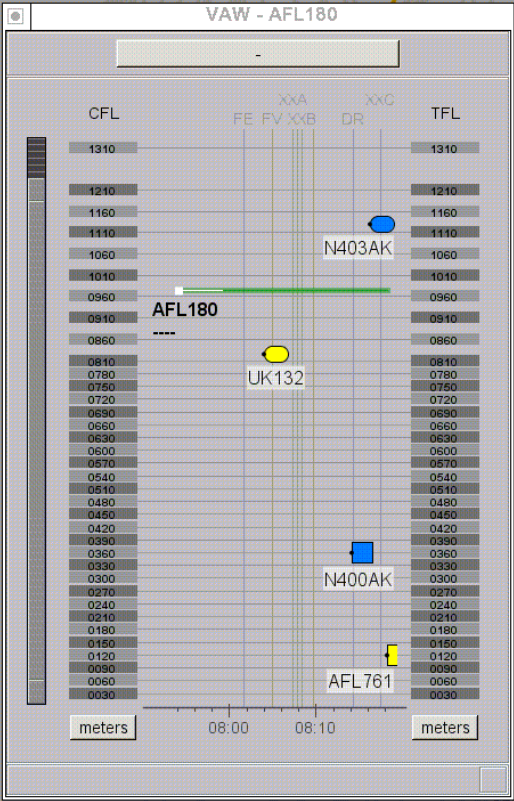Select CFL level 0810
Viewport: 514px width, 801px height.
coord(103,362)
